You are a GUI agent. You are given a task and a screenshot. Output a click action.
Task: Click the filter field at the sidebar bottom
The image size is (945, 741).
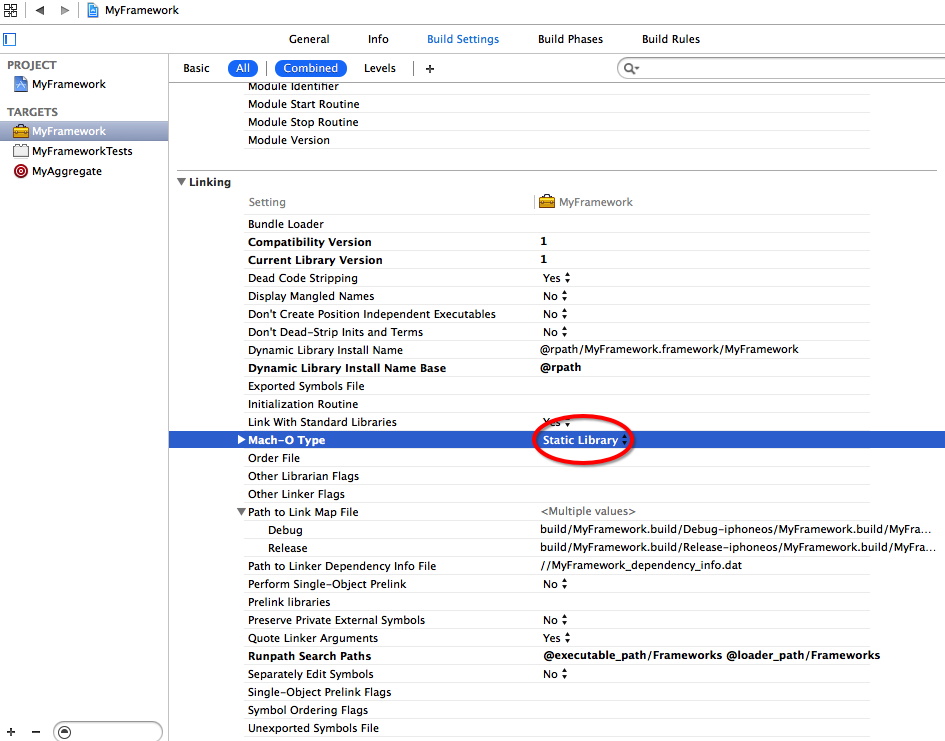coord(108,732)
